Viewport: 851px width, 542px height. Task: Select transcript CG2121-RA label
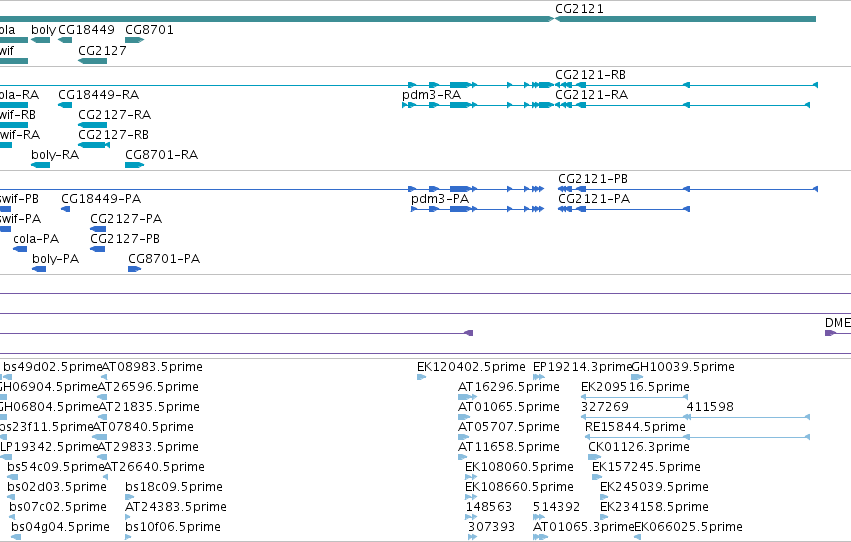tap(592, 95)
